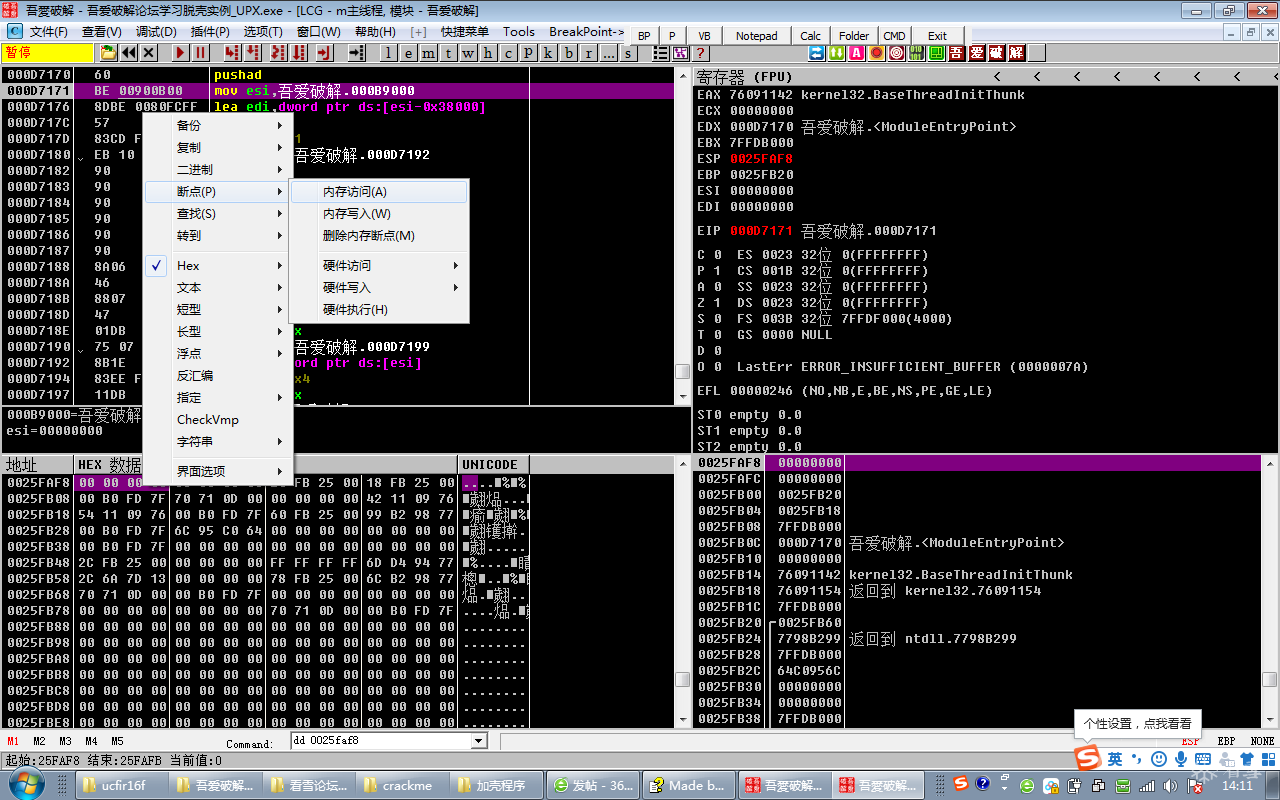Expand the 复制 context submenu

point(218,147)
